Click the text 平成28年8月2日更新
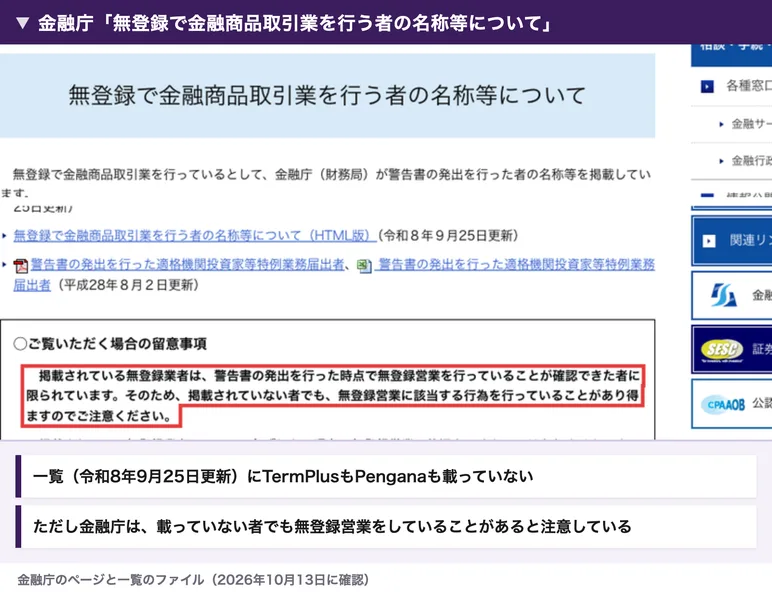The image size is (772, 600). pos(128,285)
